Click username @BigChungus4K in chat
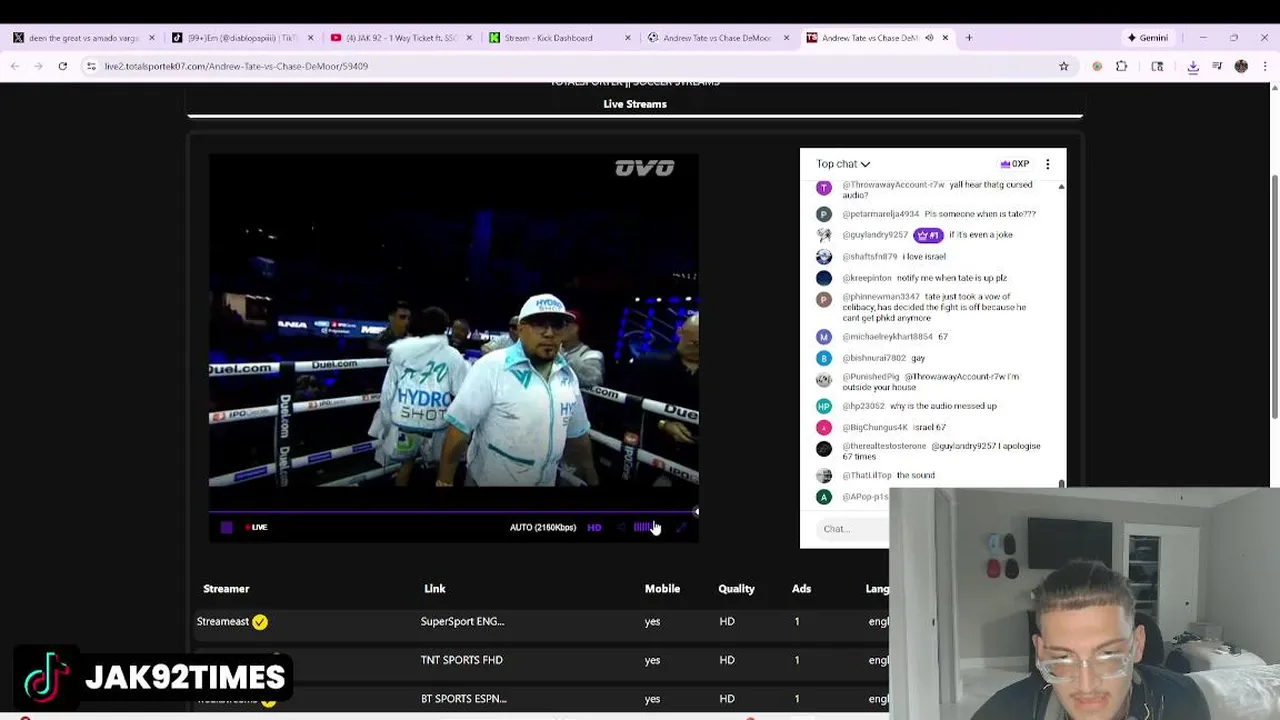This screenshot has width=1280, height=720. point(875,428)
